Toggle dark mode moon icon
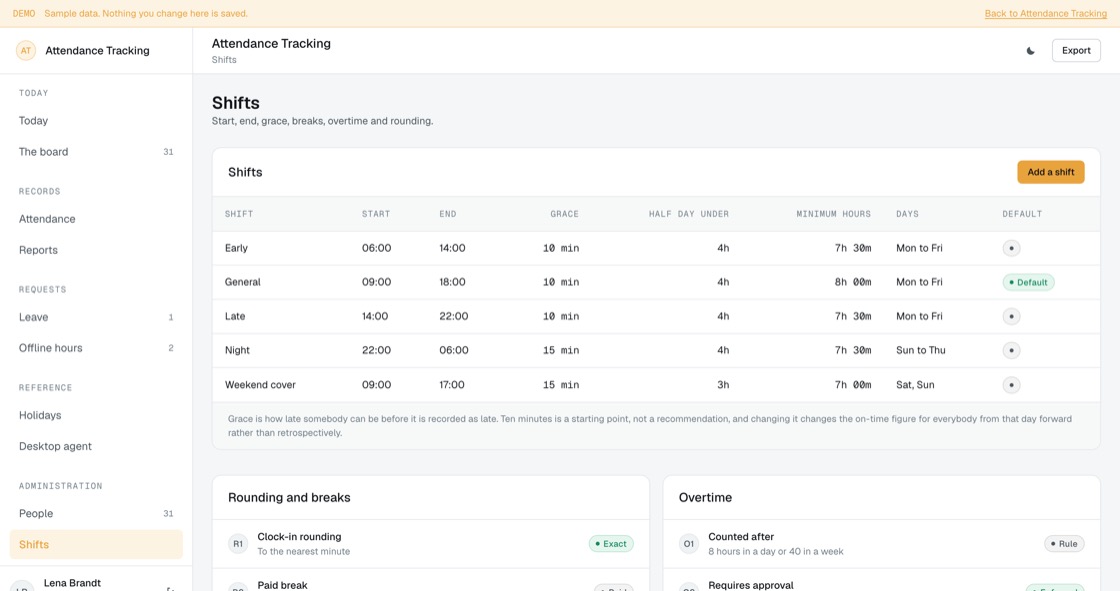The width and height of the screenshot is (1120, 591). [1030, 51]
